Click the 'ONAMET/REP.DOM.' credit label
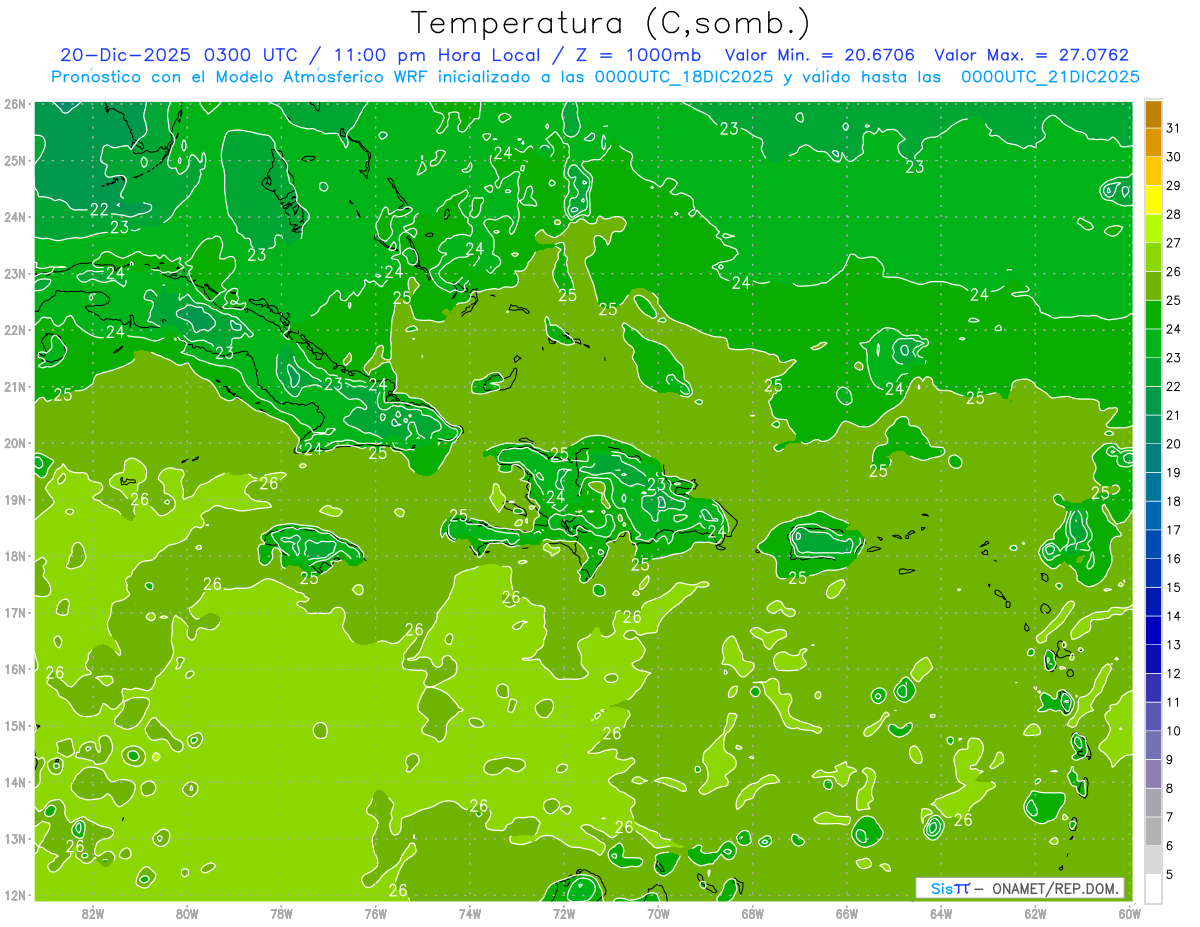The width and height of the screenshot is (1200, 927). [1054, 888]
